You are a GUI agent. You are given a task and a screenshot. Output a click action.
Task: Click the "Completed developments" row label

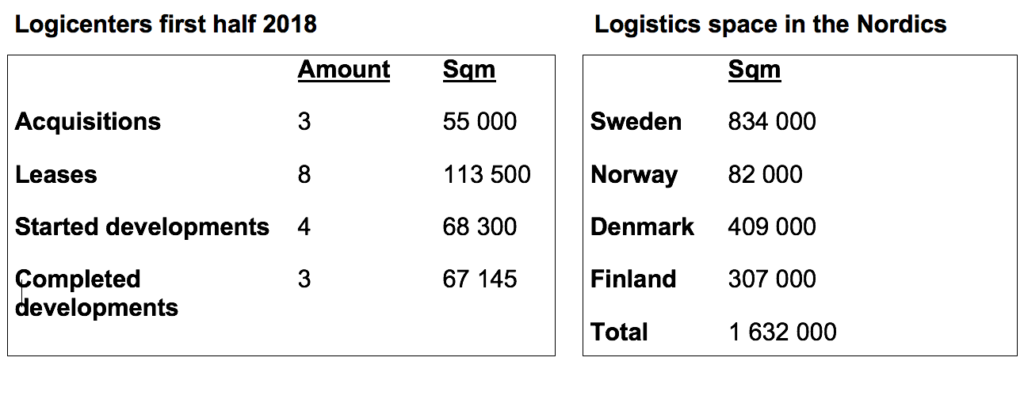[x=96, y=292]
